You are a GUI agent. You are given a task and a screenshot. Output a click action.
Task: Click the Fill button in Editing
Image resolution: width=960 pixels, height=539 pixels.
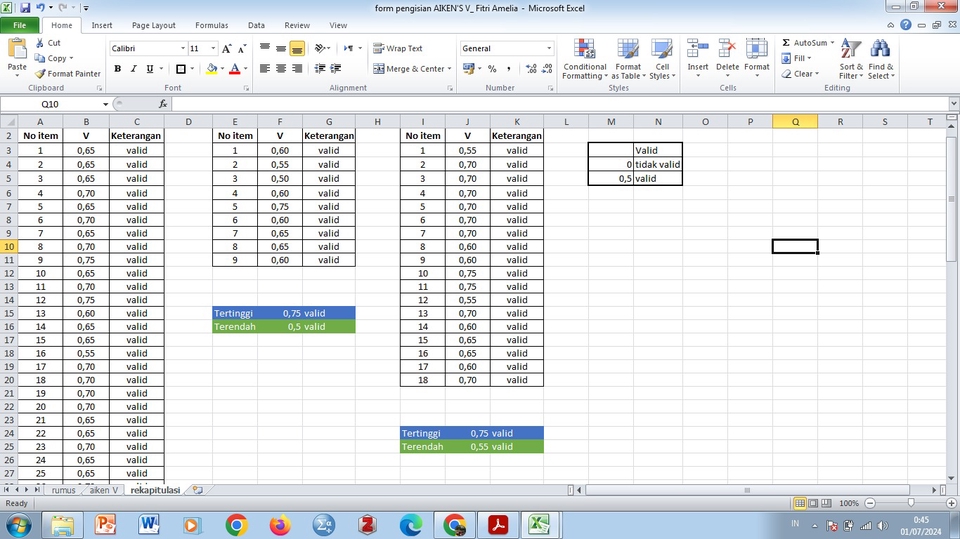tap(797, 58)
